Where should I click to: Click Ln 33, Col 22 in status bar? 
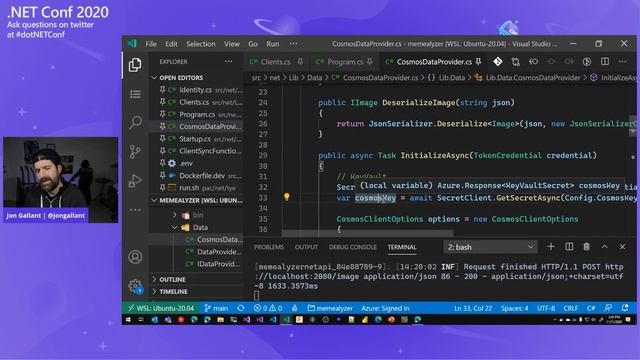pos(473,308)
